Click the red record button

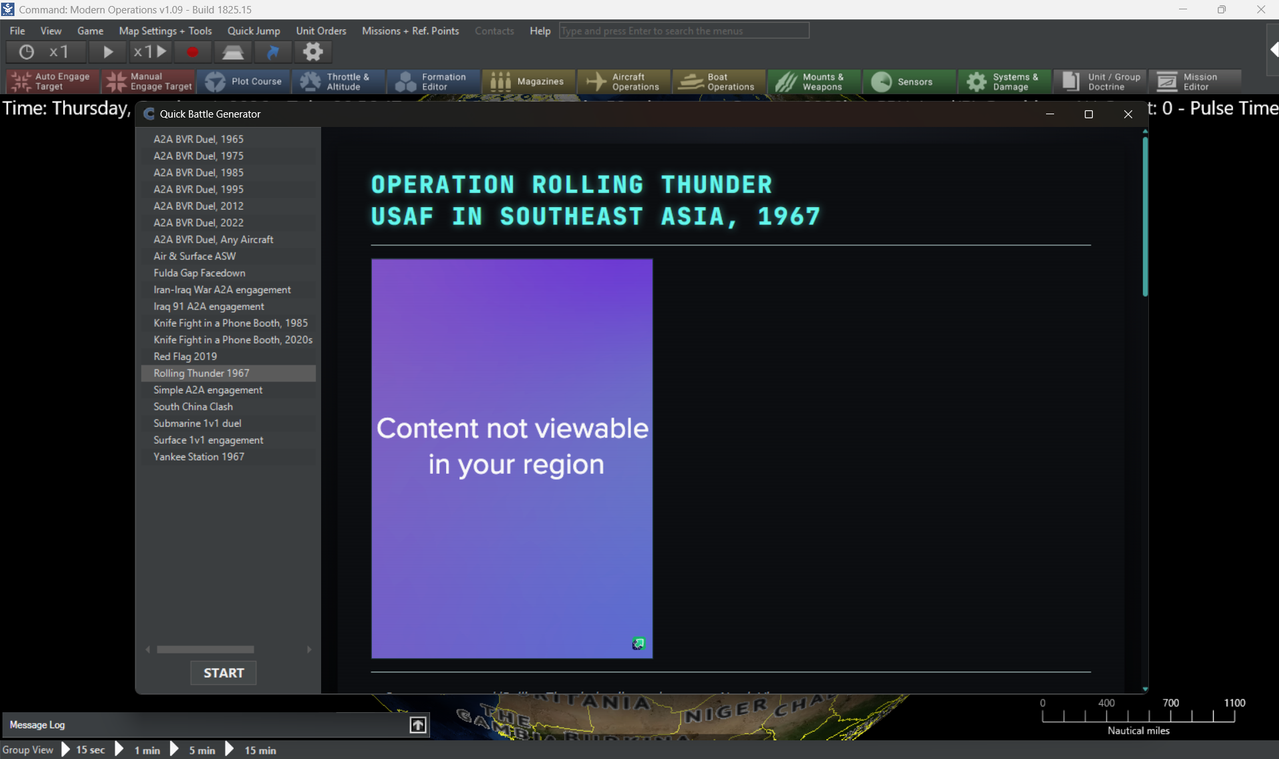coord(193,52)
